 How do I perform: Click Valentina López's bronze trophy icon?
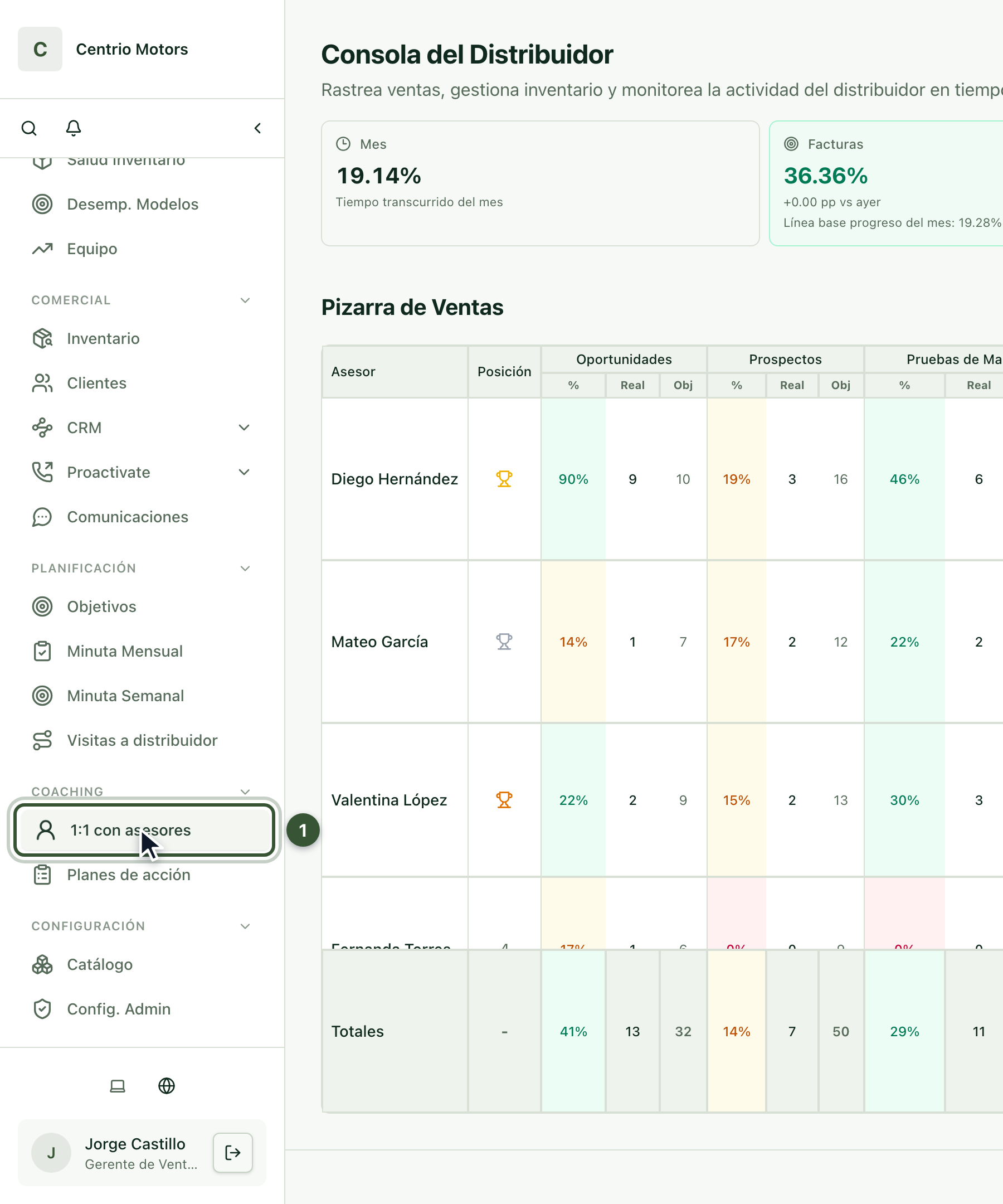coord(504,800)
